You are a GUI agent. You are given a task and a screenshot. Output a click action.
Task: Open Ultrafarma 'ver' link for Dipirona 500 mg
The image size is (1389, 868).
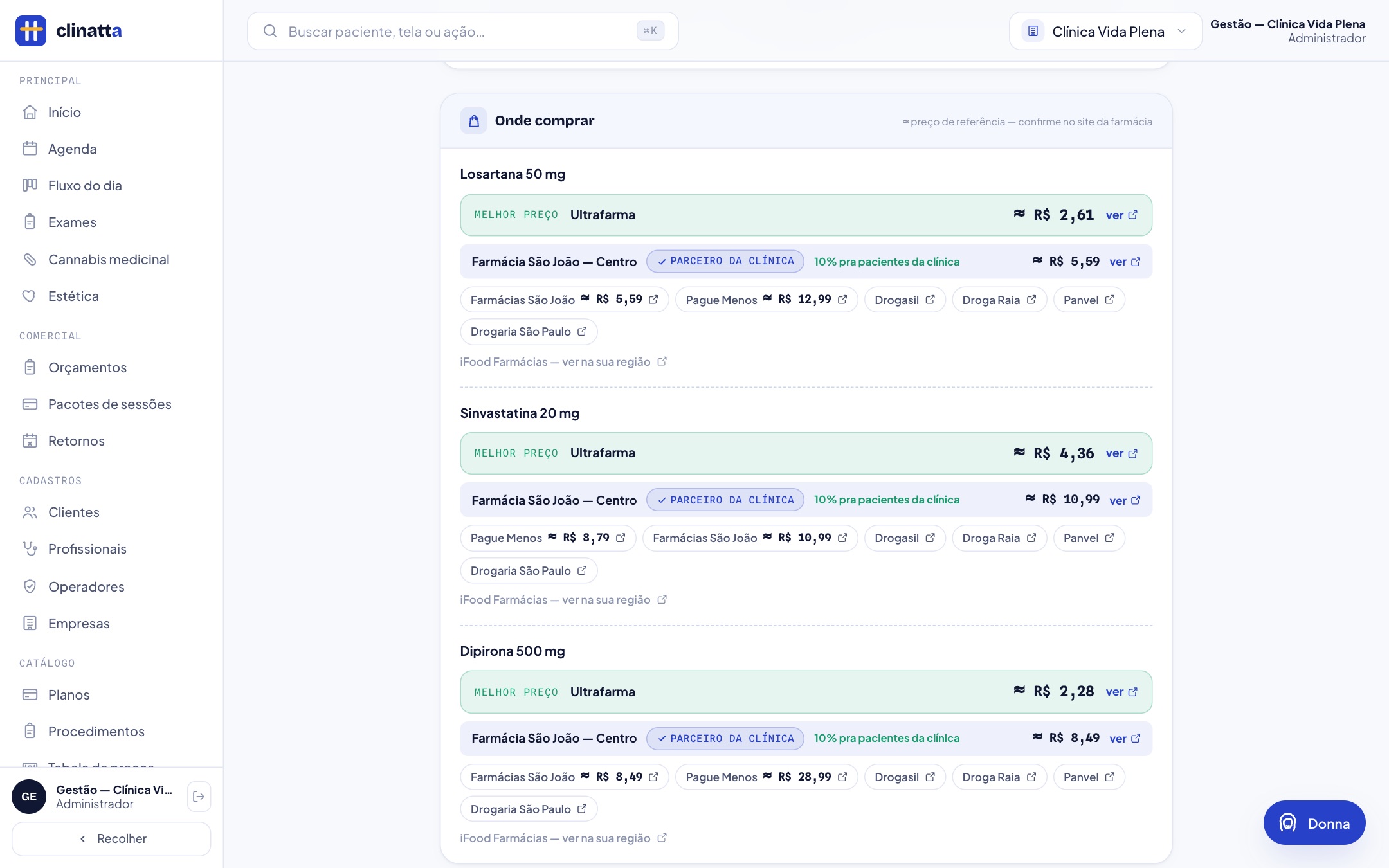[x=1122, y=692]
